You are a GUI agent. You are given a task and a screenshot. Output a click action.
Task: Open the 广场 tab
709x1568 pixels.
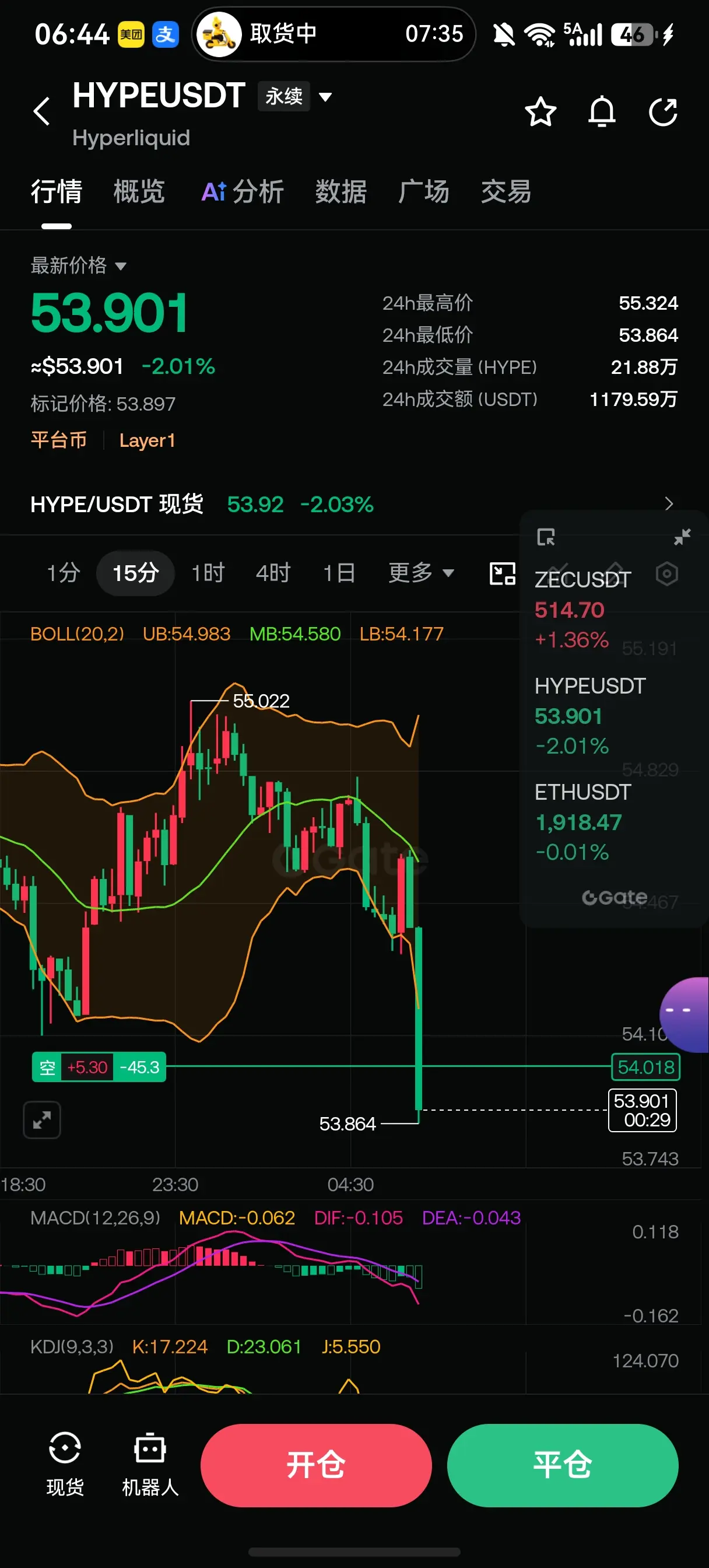tap(423, 192)
